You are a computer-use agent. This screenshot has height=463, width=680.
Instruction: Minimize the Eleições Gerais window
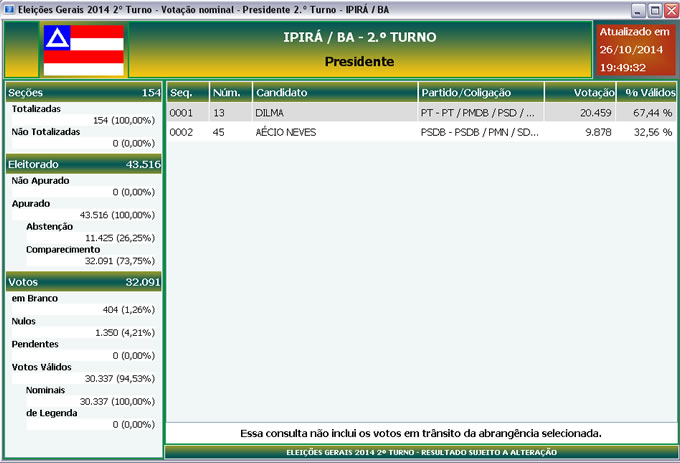(638, 10)
